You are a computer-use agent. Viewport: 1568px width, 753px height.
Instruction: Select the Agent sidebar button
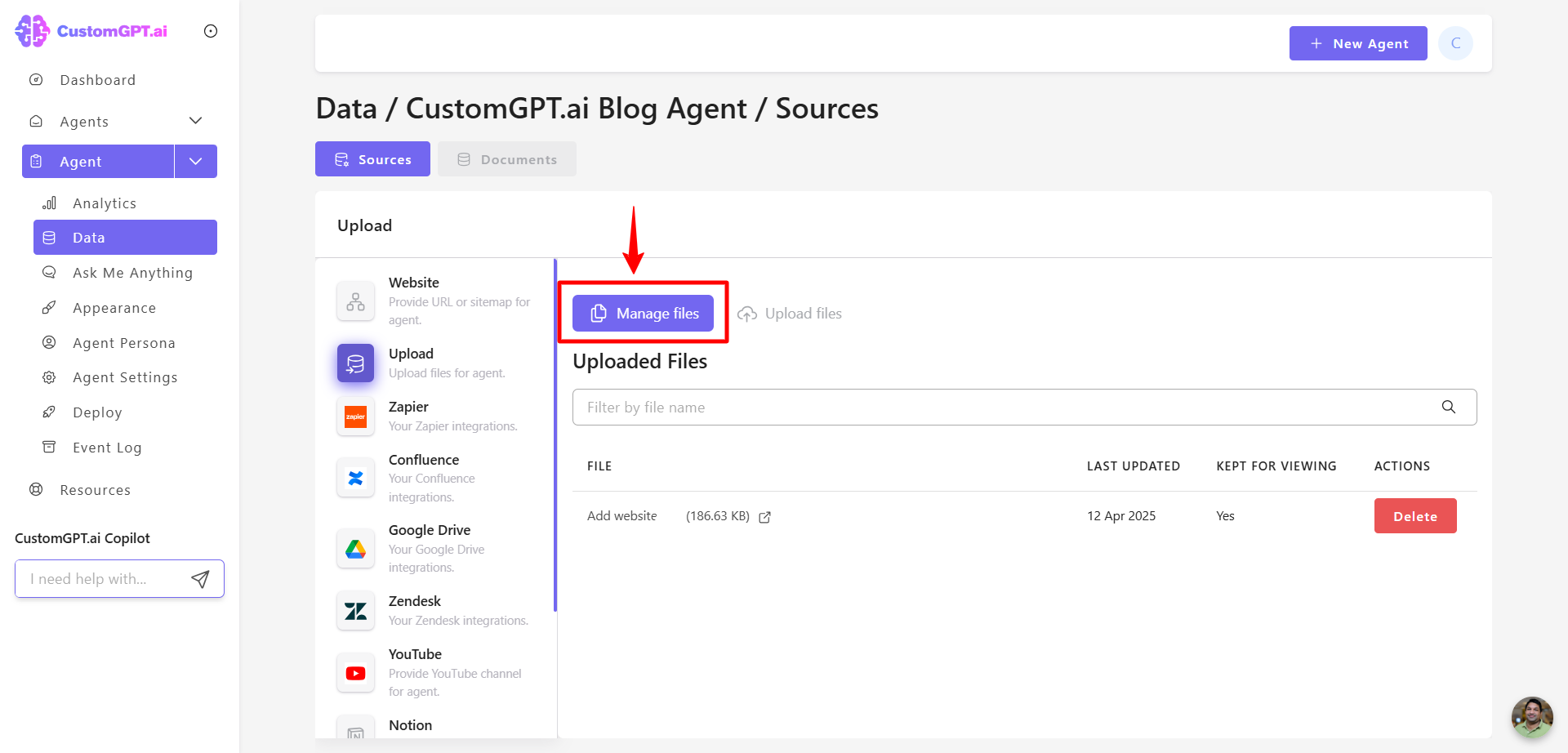(x=98, y=162)
